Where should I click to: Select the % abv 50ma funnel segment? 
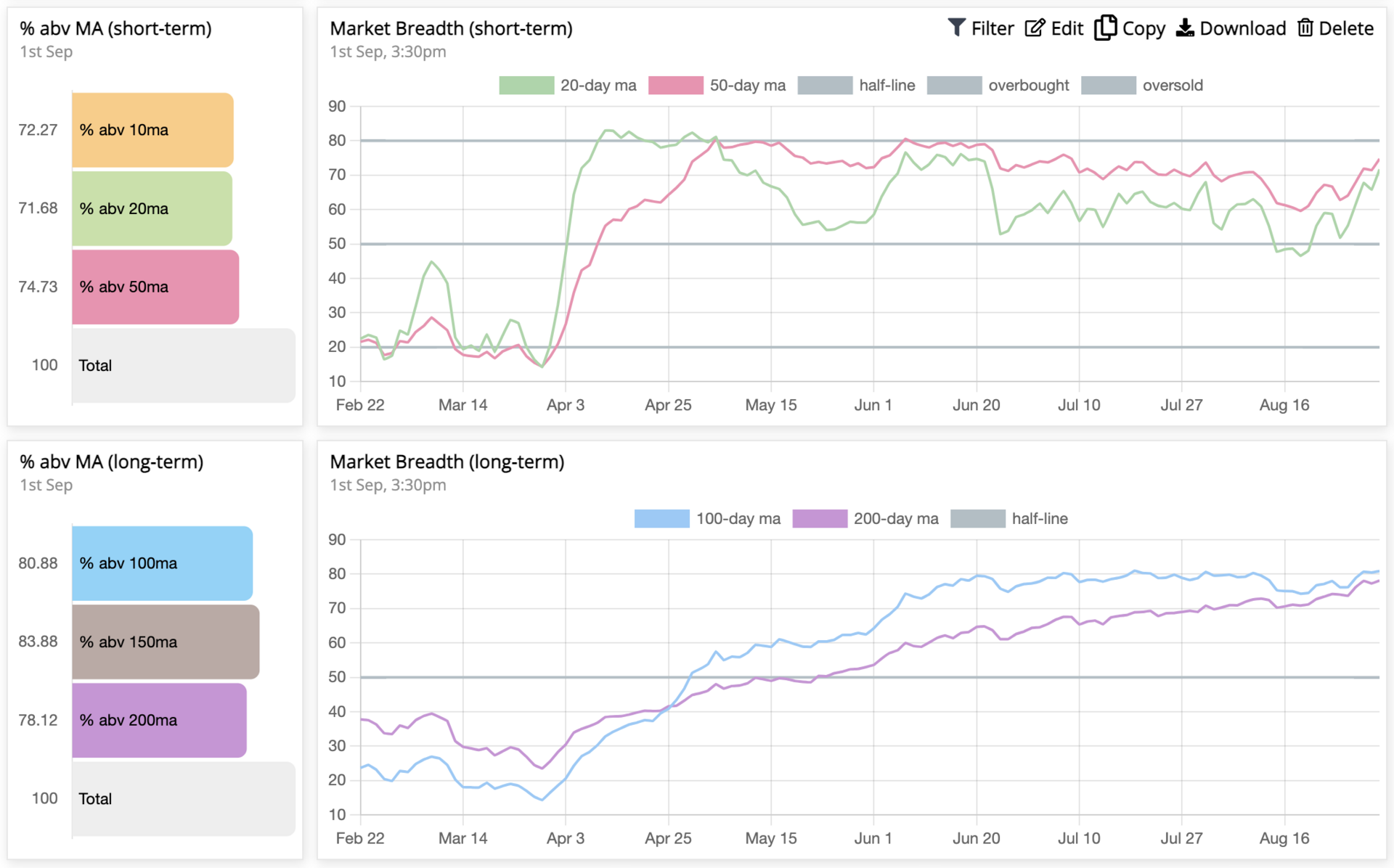[155, 287]
